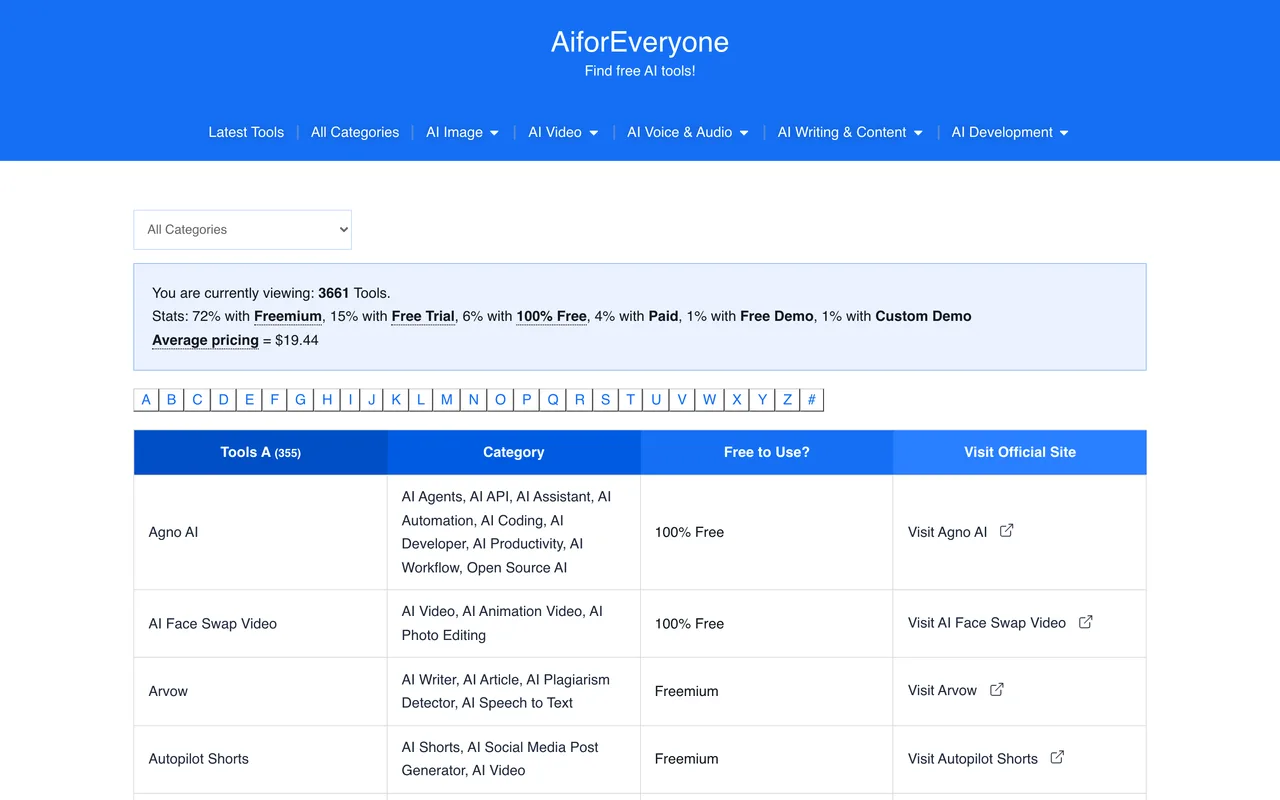Click the external link icon beside Visit Autopilot Shorts

pos(1058,758)
